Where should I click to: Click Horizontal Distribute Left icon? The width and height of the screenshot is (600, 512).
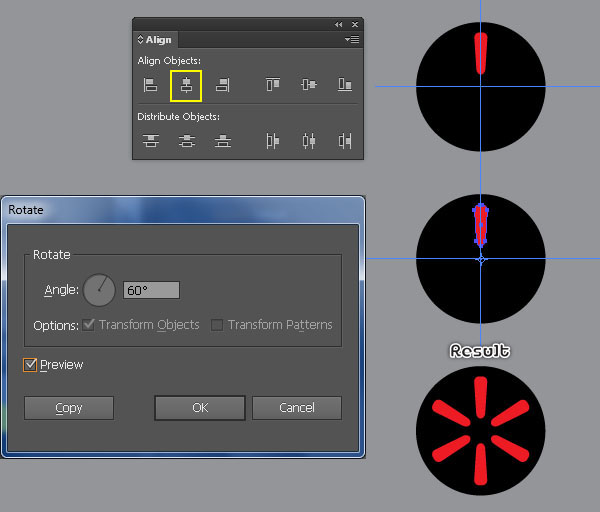pyautogui.click(x=272, y=141)
